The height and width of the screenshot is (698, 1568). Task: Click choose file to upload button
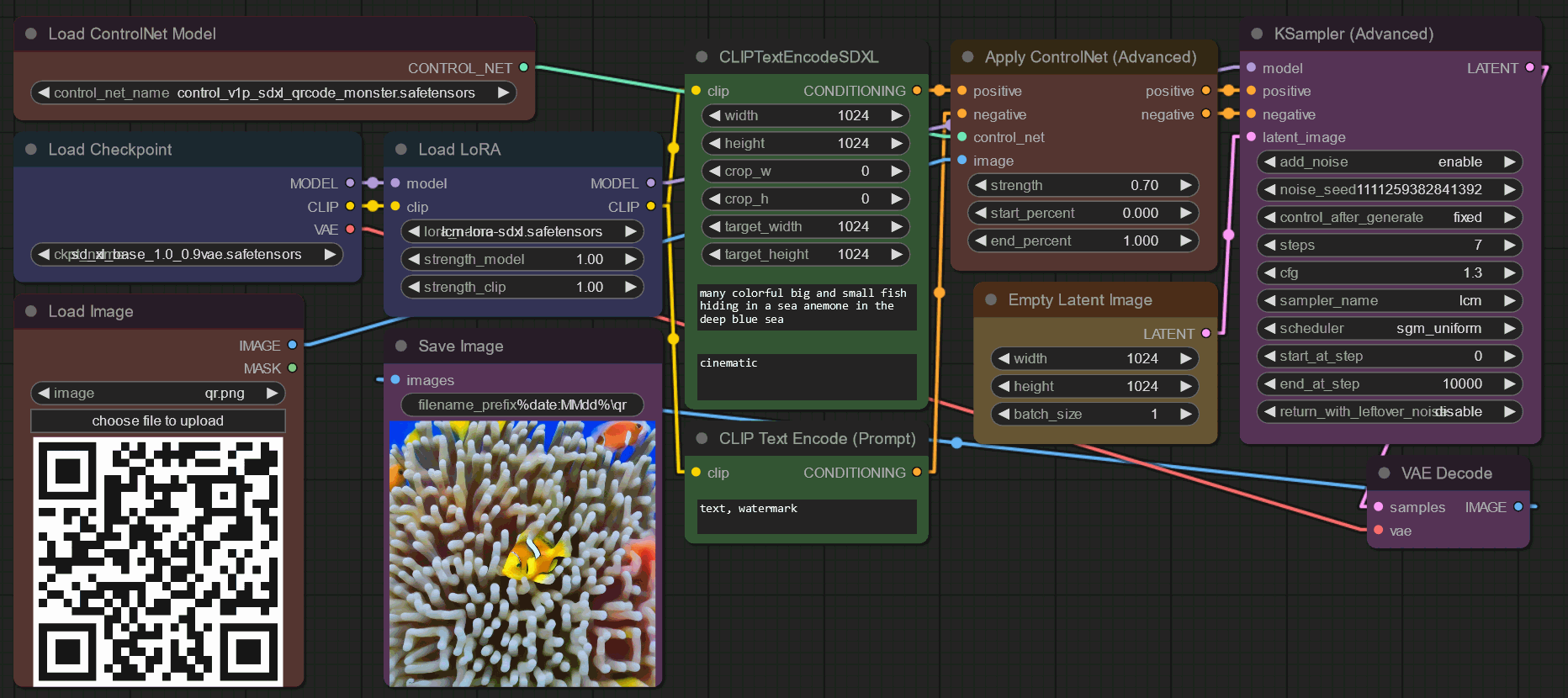158,420
